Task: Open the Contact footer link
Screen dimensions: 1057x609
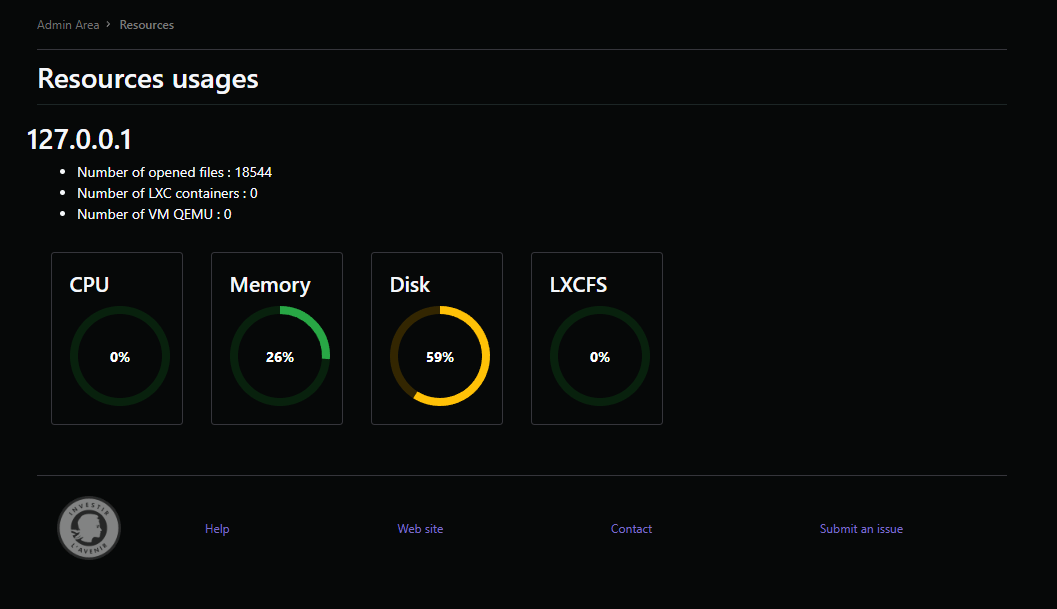Action: click(x=631, y=529)
